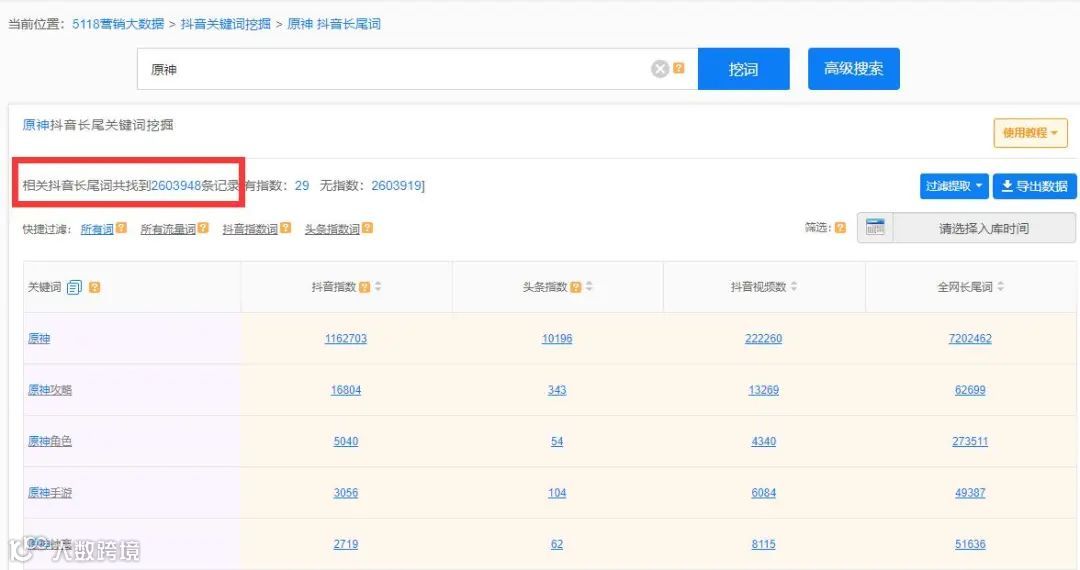1080x570 pixels.
Task: Open the 原神 抖音长尾词 breadcrumb link
Action: [333, 24]
